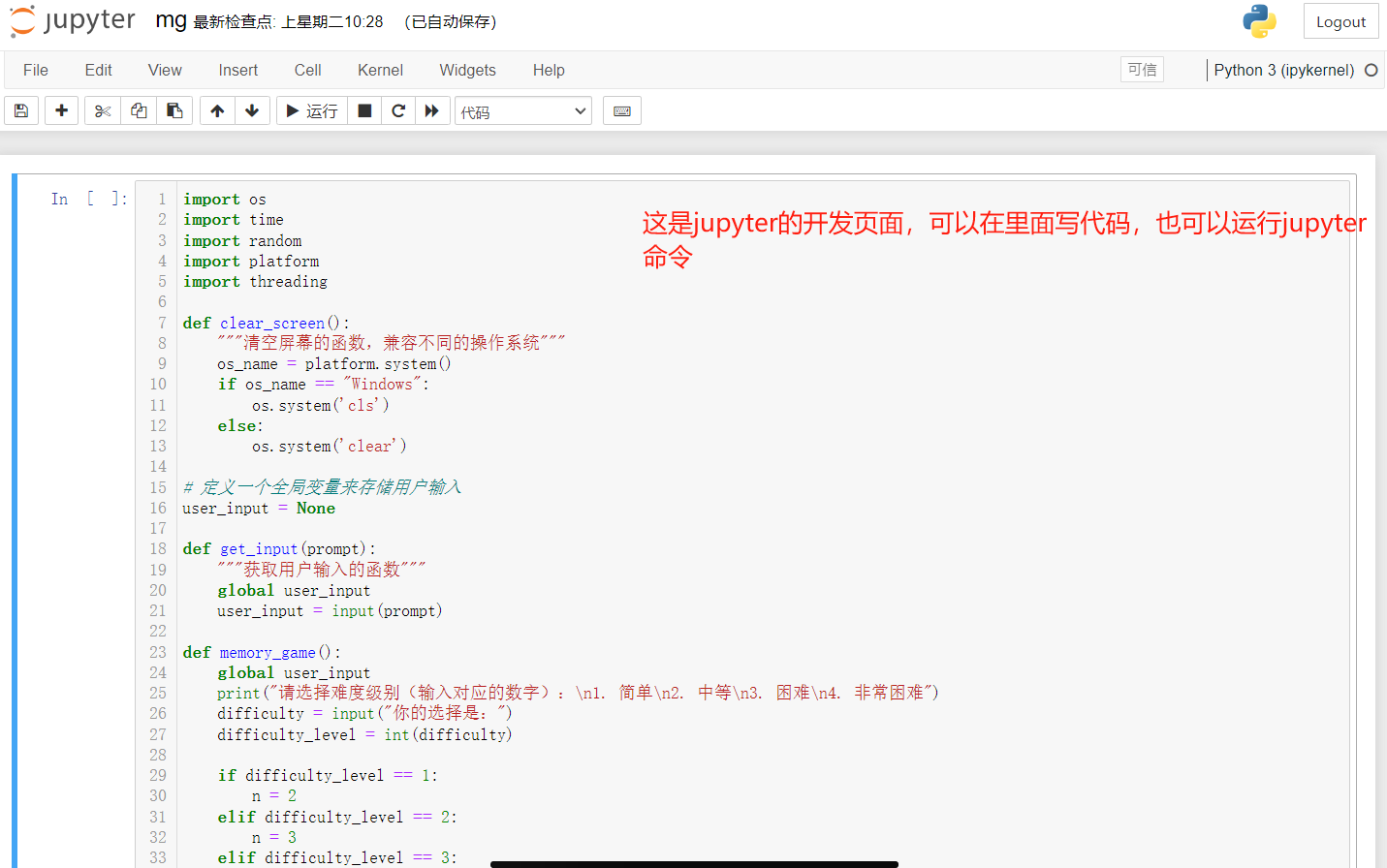Click the 可信 trusted notebook indicator
Image resolution: width=1387 pixels, height=868 pixels.
click(x=1143, y=70)
